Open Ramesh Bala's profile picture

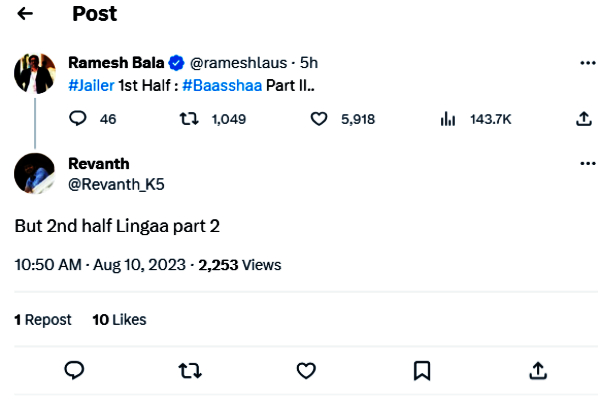[x=34, y=73]
